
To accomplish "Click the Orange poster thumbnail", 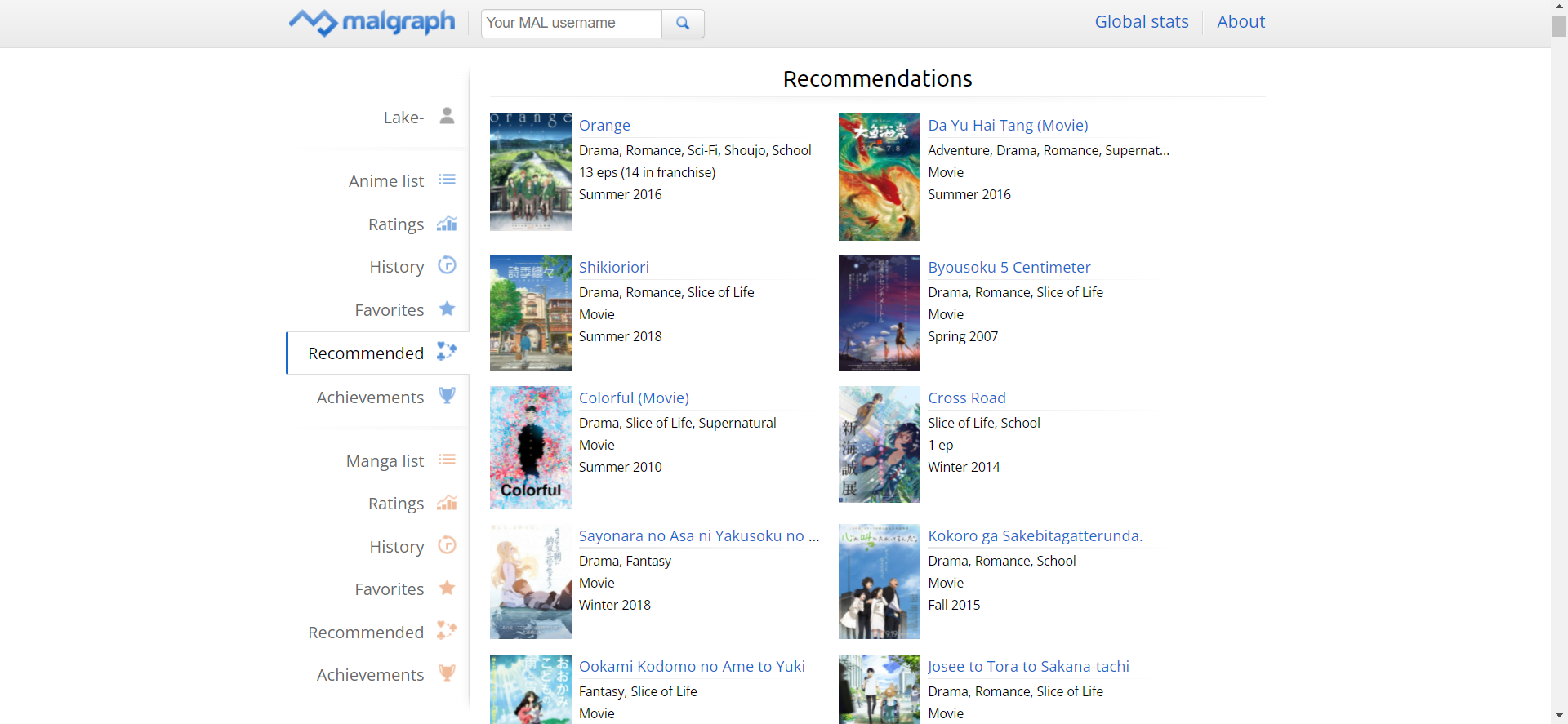I will [531, 172].
